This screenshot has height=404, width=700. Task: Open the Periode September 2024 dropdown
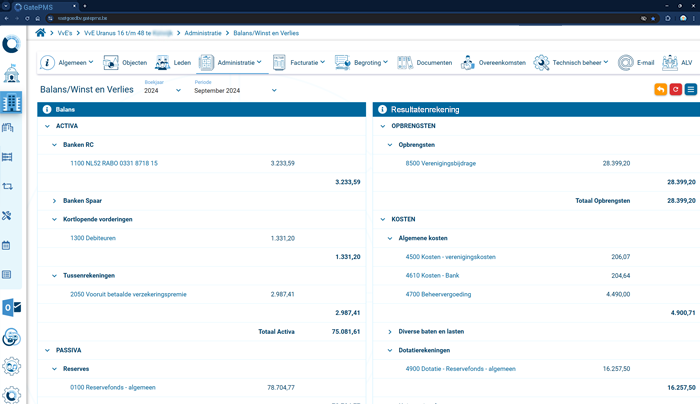(x=234, y=90)
